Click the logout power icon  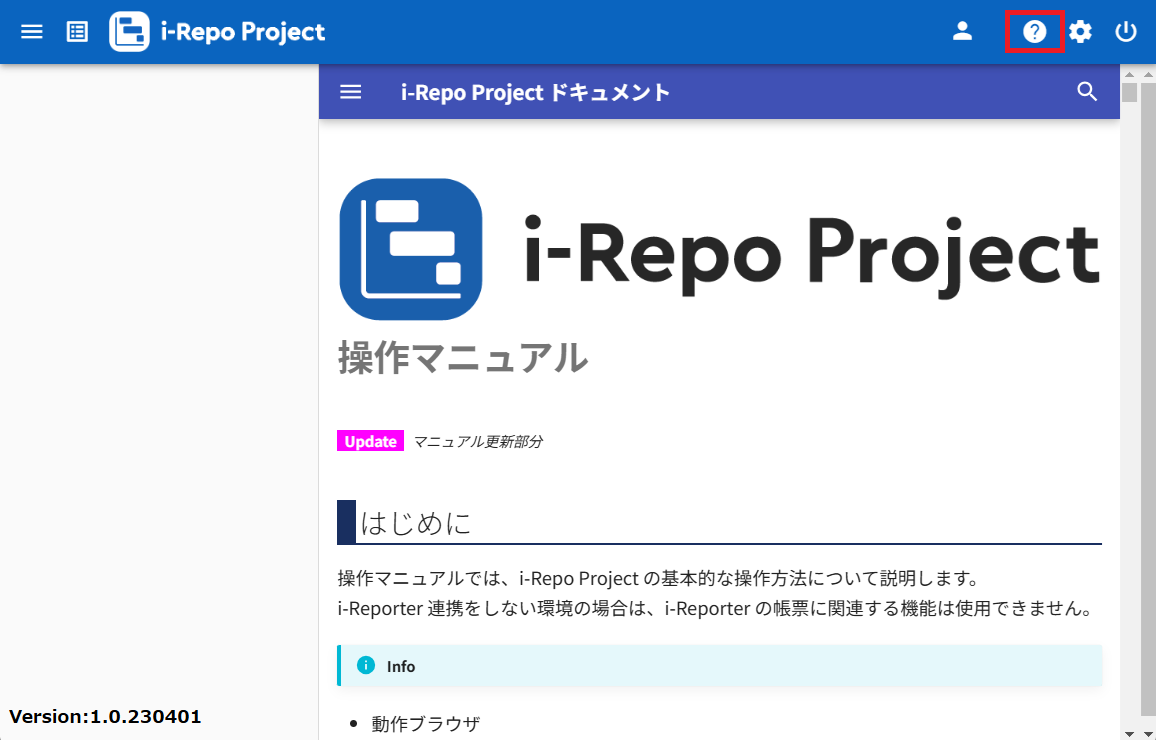pos(1126,31)
